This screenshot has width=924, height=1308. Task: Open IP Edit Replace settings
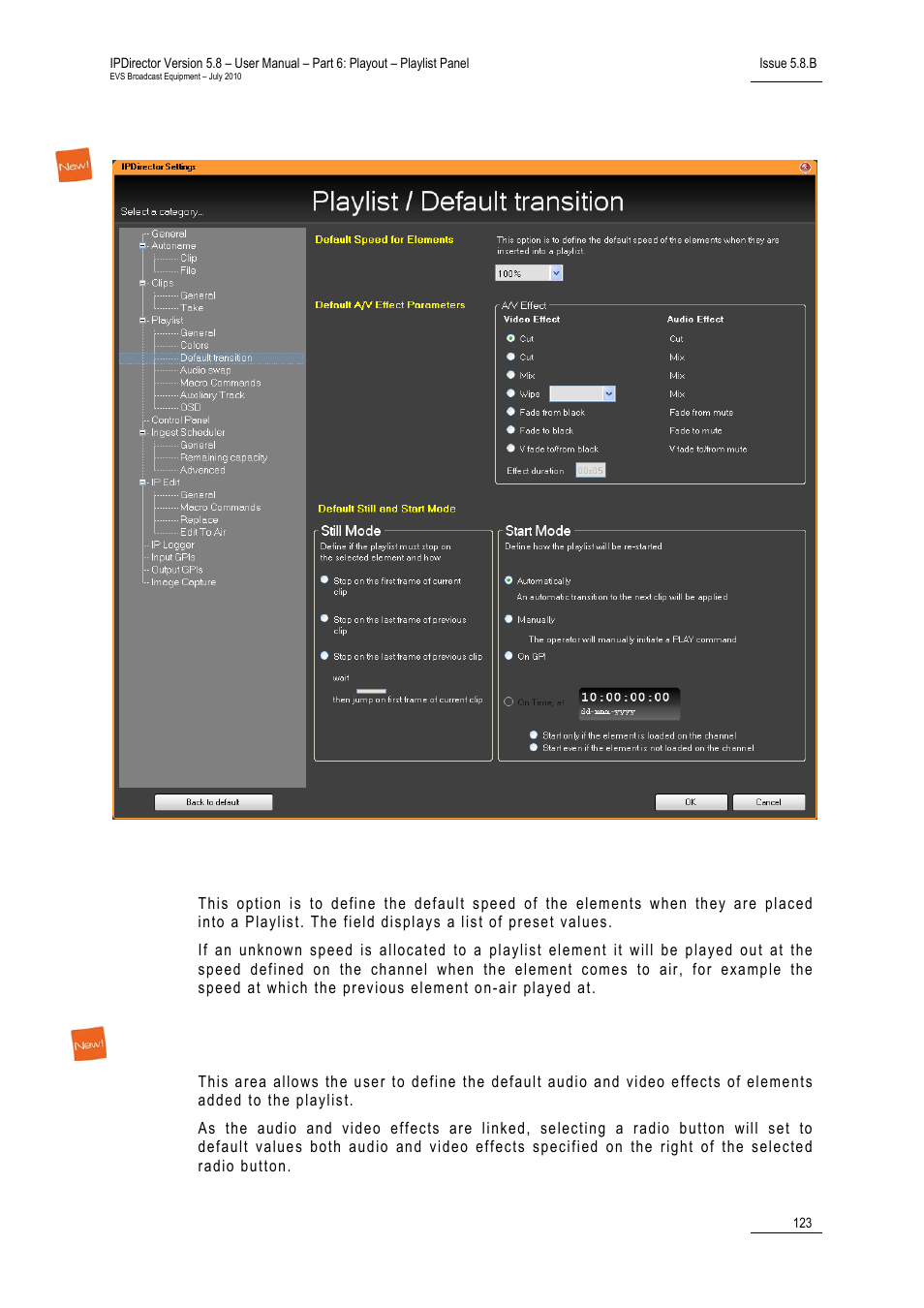click(199, 520)
